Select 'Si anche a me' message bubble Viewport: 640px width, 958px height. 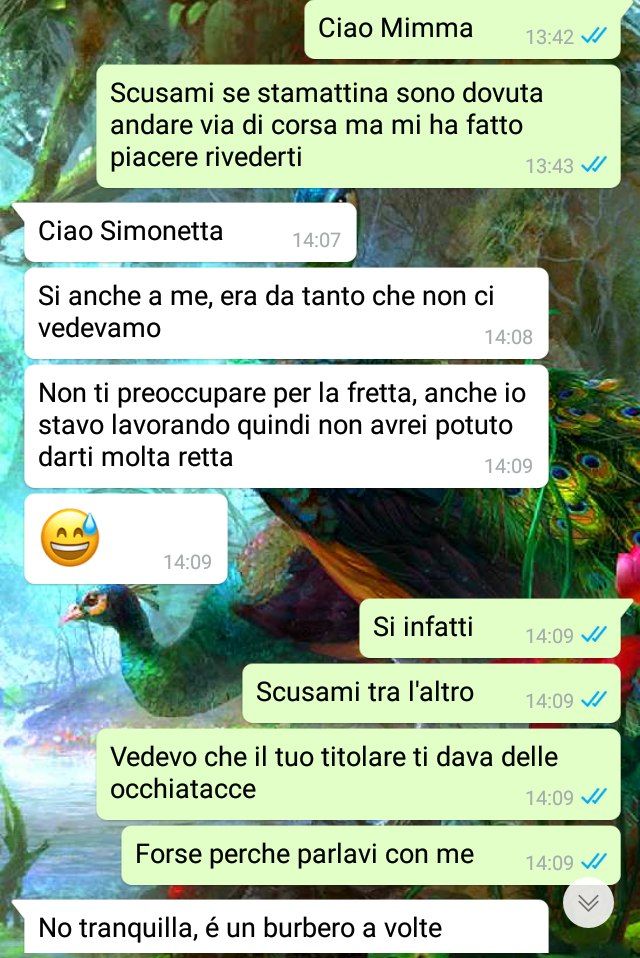(286, 313)
